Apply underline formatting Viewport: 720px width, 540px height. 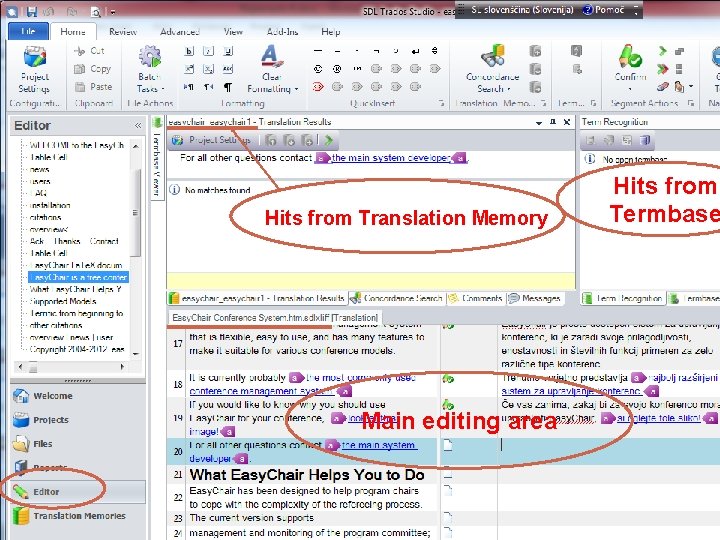click(x=228, y=51)
